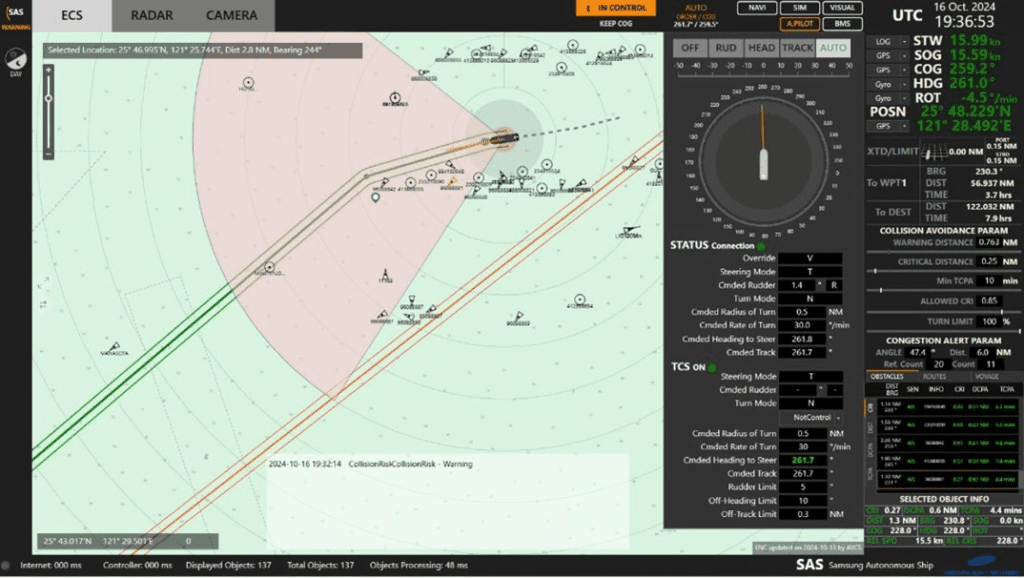Expand the NotControl dropdown
This screenshot has height=578, width=1024.
[x=811, y=417]
